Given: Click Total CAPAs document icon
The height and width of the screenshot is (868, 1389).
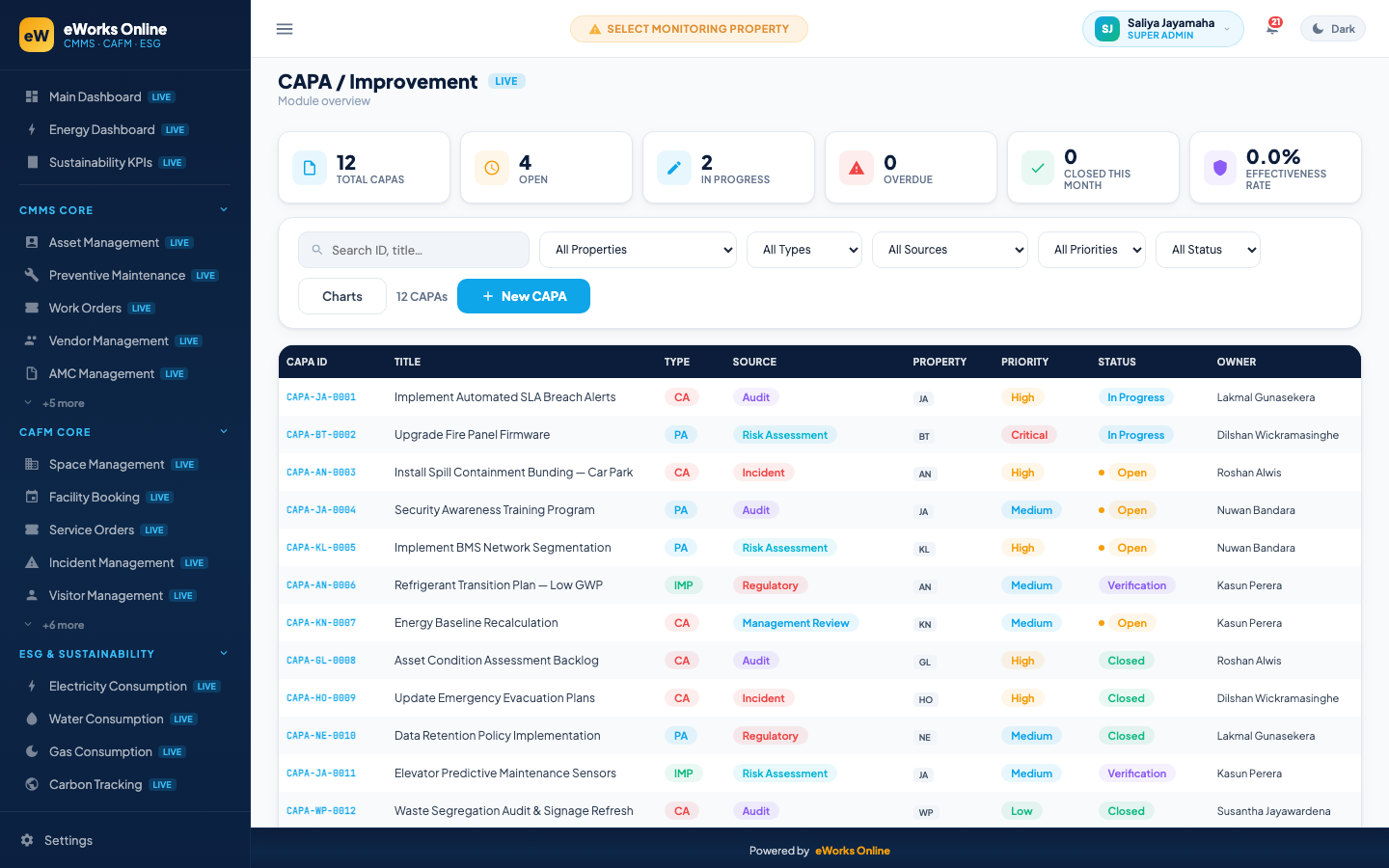Looking at the screenshot, I should point(310,168).
